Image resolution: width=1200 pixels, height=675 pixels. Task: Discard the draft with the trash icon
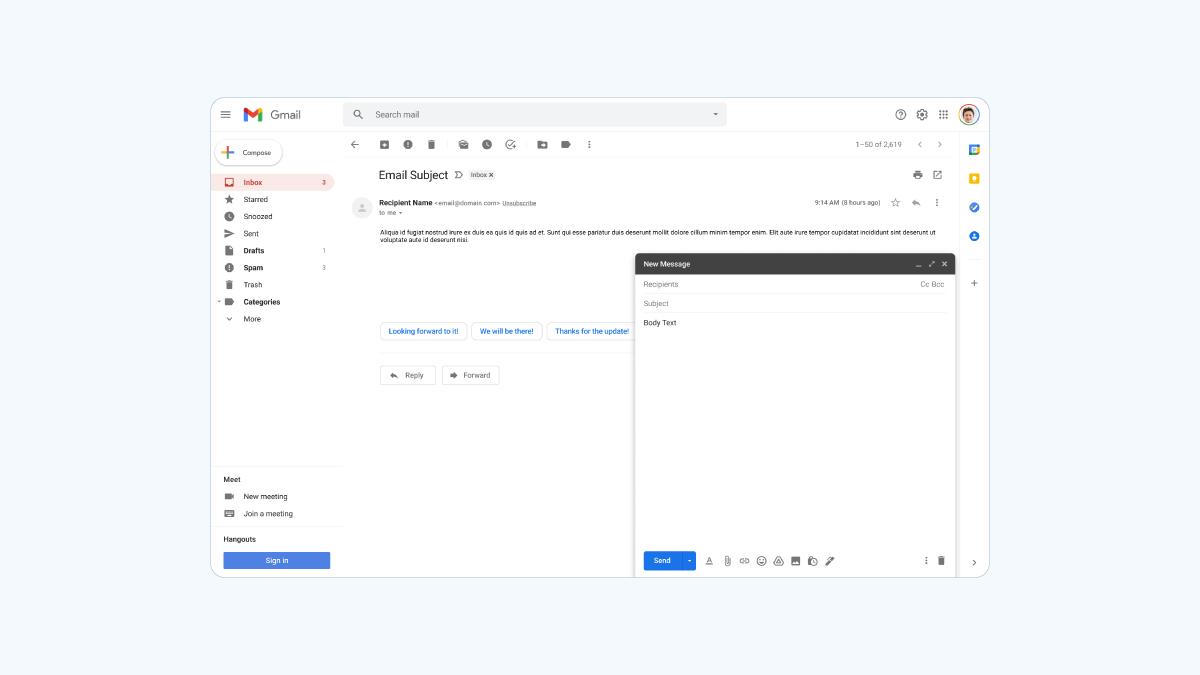[941, 561]
